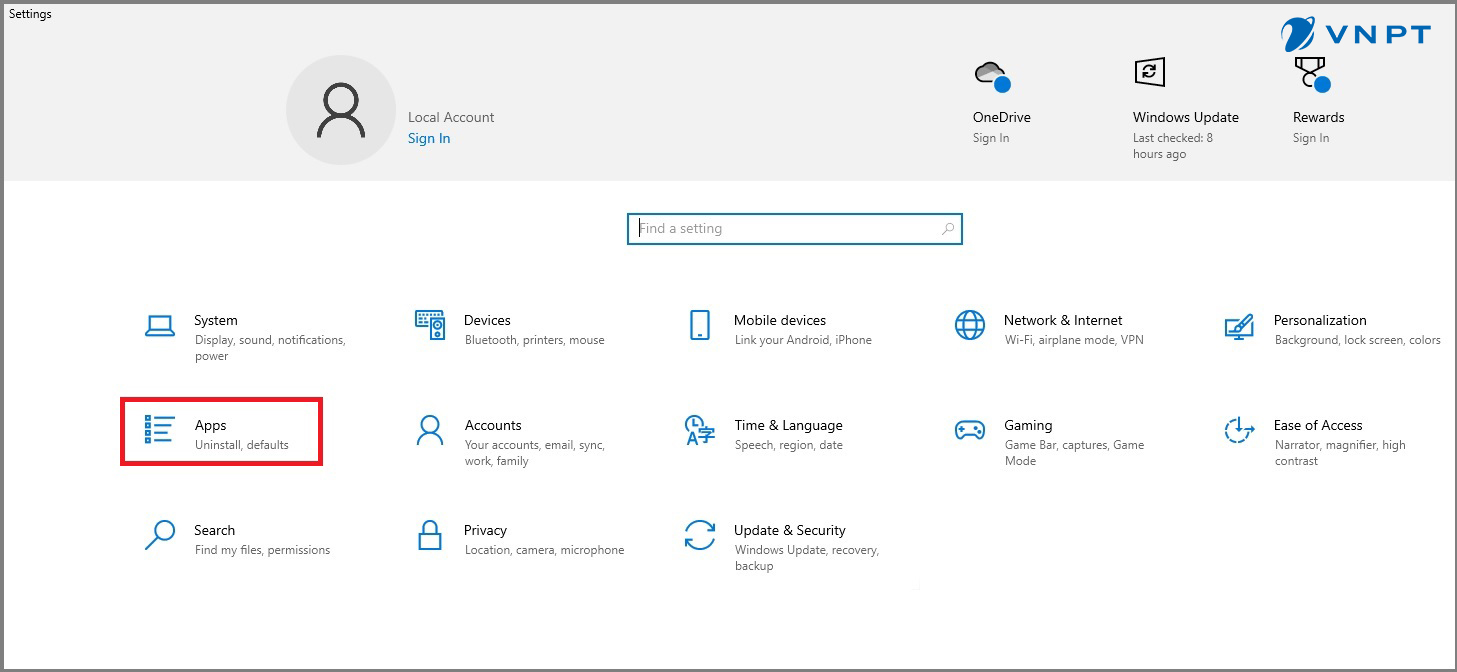Click the Ease of Access icon
This screenshot has width=1457, height=672.
click(1239, 430)
